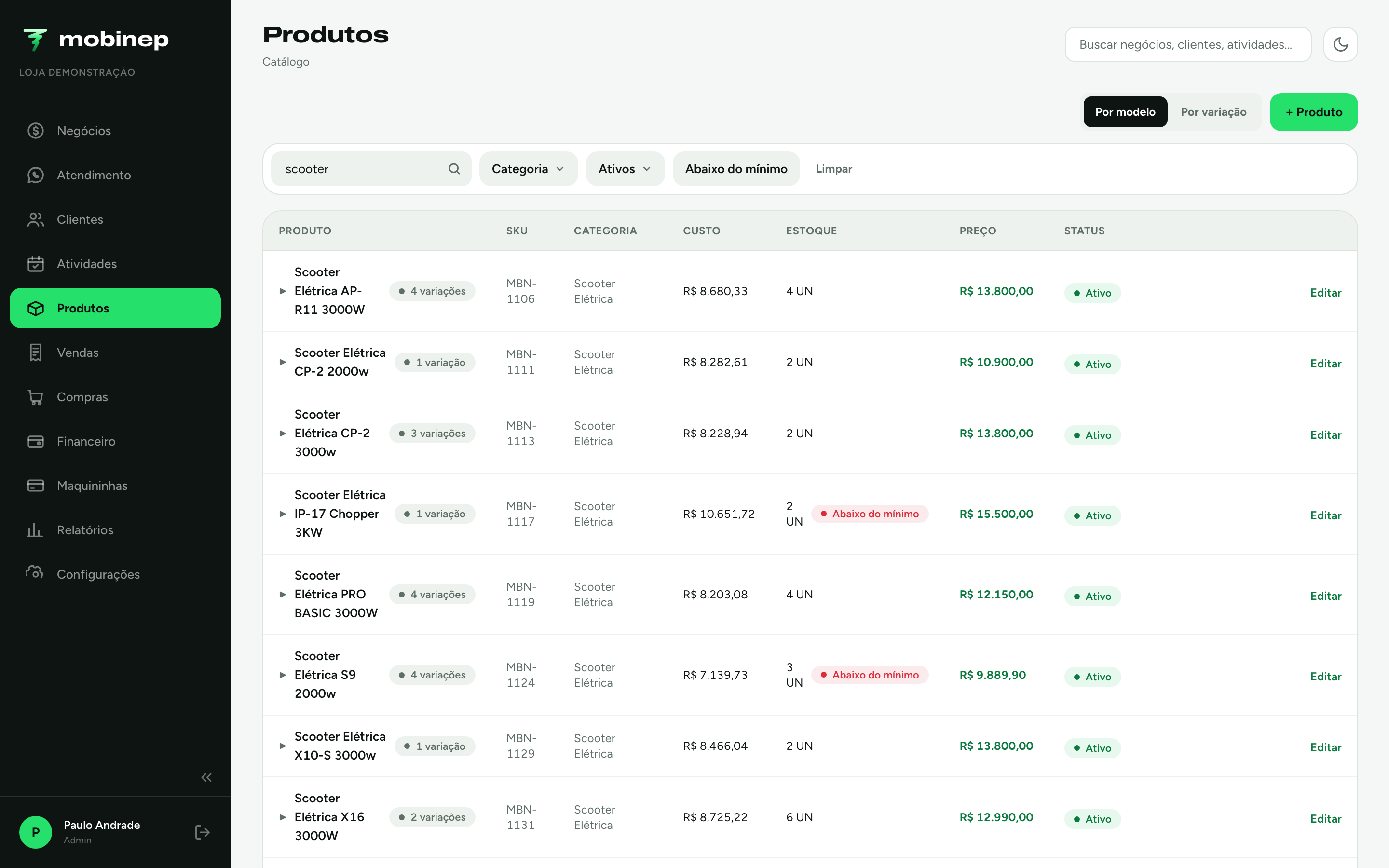Toggle dark mode moon icon
The height and width of the screenshot is (868, 1389).
coord(1340,44)
